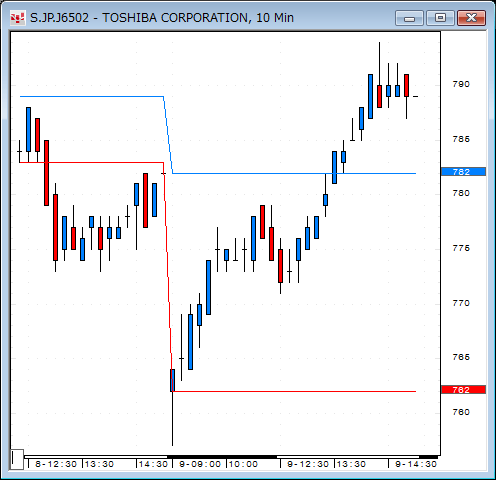This screenshot has height=480, width=496.
Task: Click the 10:00 time axis label
Action: 243,464
